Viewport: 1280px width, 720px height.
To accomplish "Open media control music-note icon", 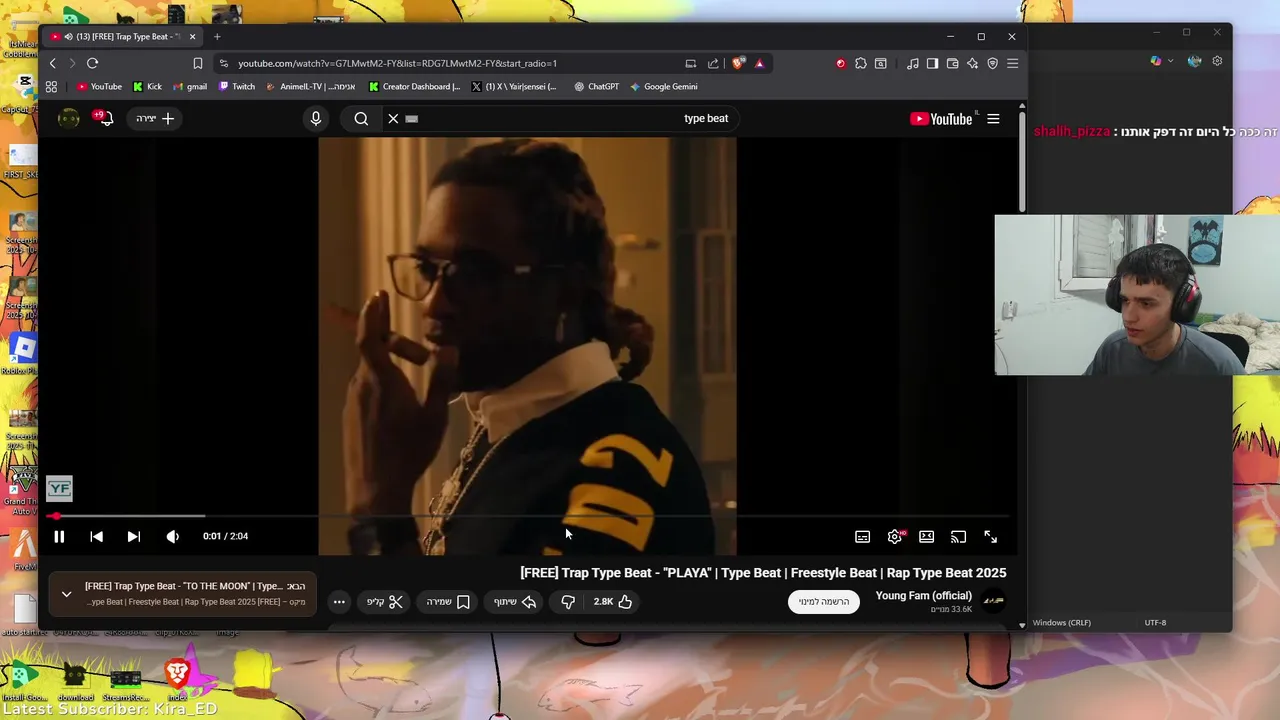I will click(x=913, y=63).
